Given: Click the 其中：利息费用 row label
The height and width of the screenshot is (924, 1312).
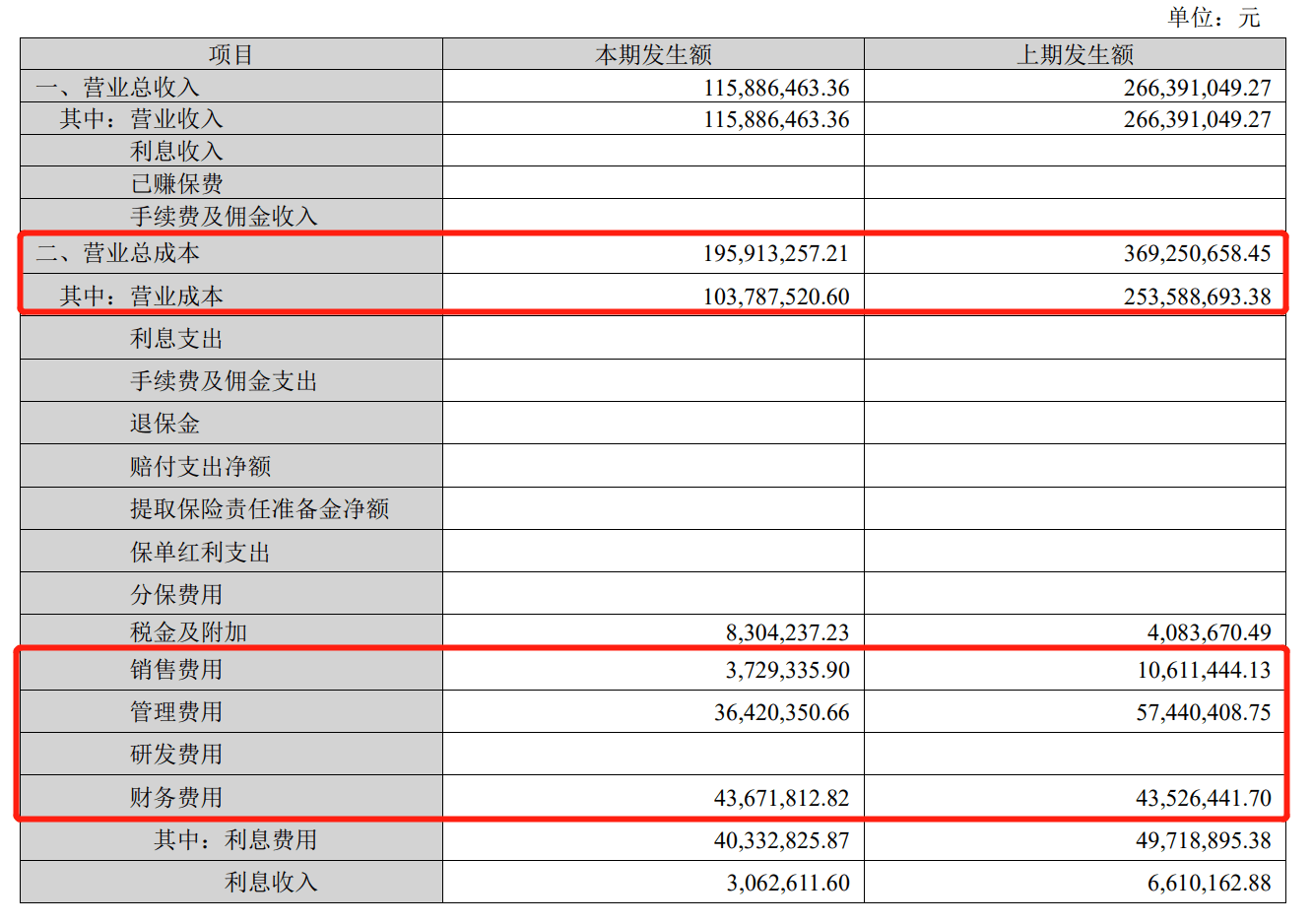Looking at the screenshot, I should tap(235, 840).
